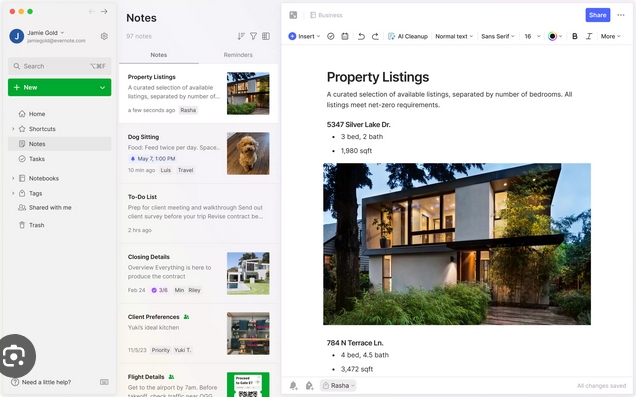Open the text color picker
636x397 pixels.
tap(555, 36)
